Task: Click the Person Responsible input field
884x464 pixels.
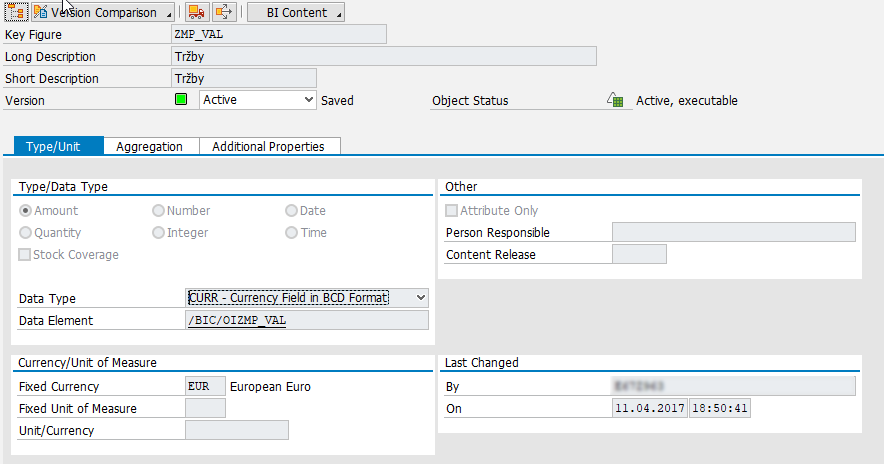Action: tap(733, 232)
